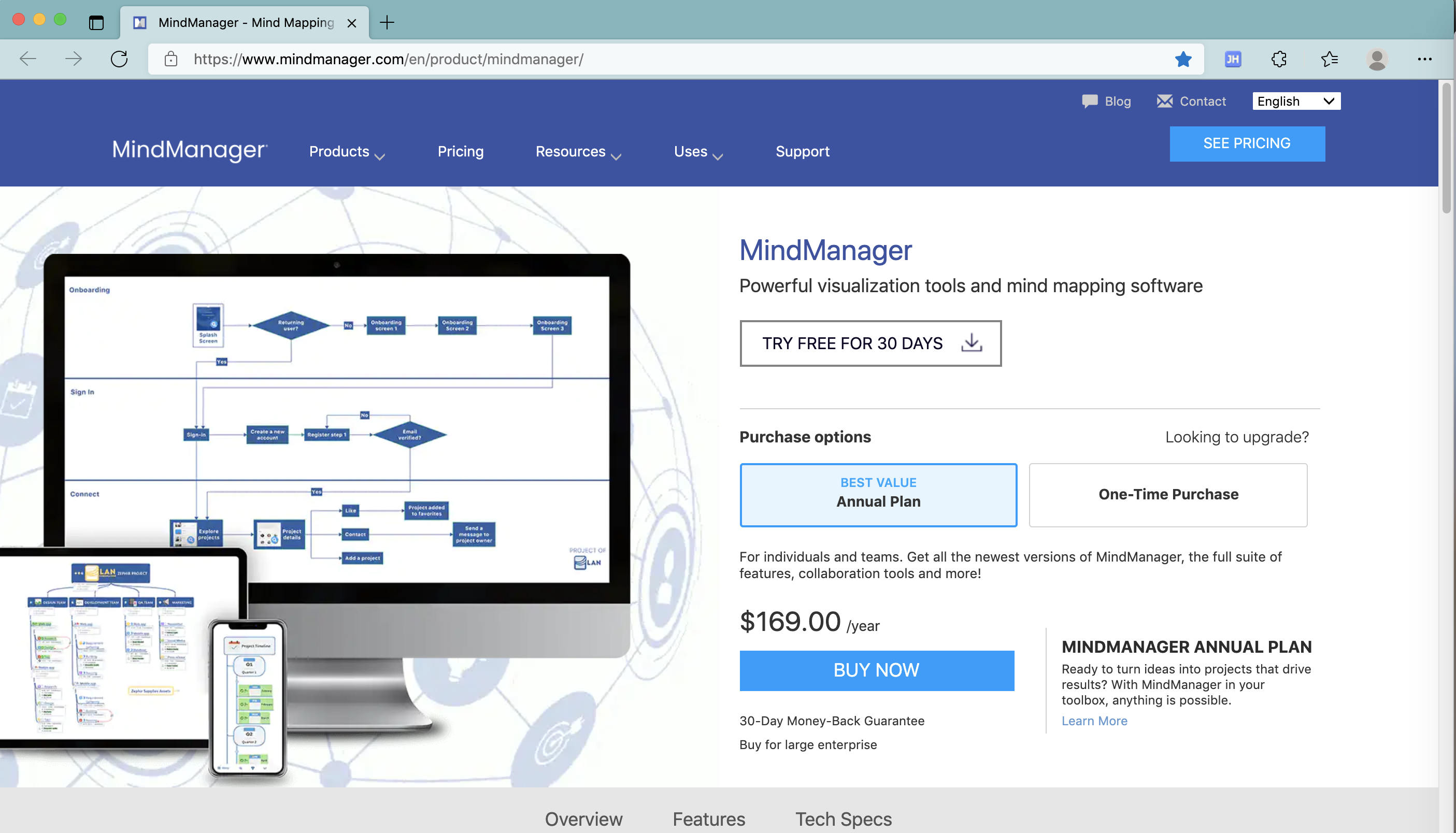Click the MindManager product title heading
1456x833 pixels.
tap(825, 251)
